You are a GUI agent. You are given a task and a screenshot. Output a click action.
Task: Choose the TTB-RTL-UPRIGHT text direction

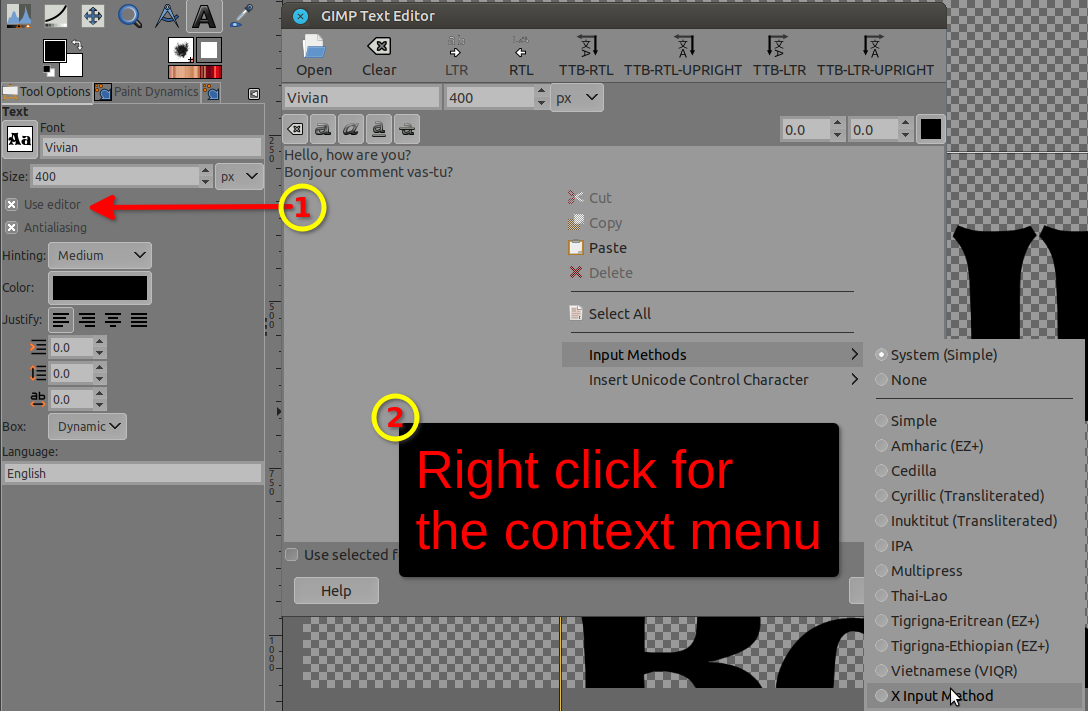tap(683, 55)
